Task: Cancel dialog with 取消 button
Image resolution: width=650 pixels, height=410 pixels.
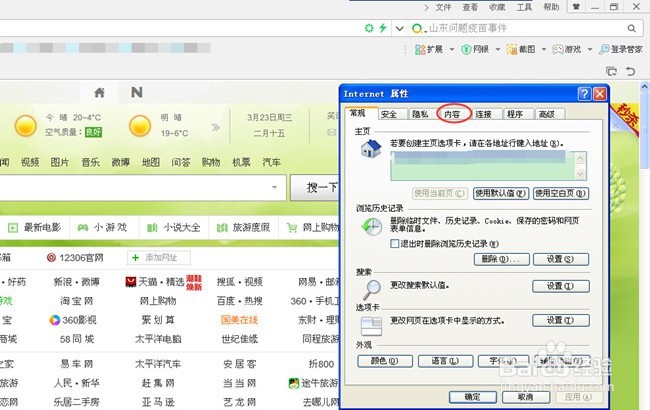Action: [526, 397]
